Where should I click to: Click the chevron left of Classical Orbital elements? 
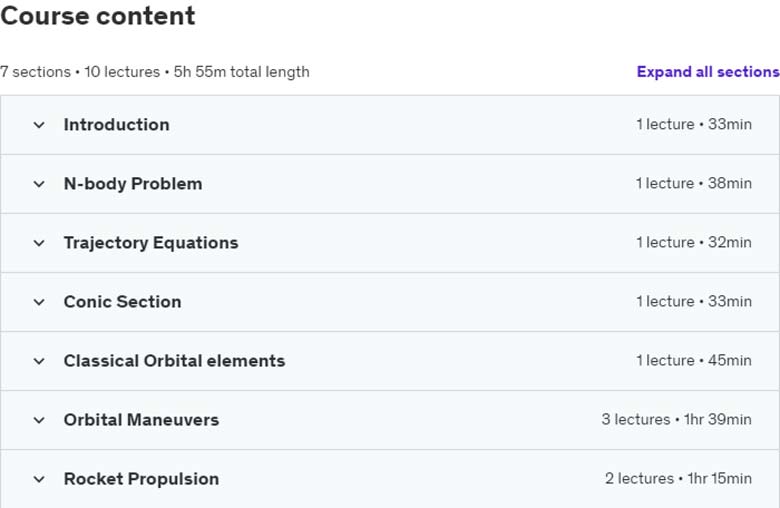pyautogui.click(x=39, y=361)
